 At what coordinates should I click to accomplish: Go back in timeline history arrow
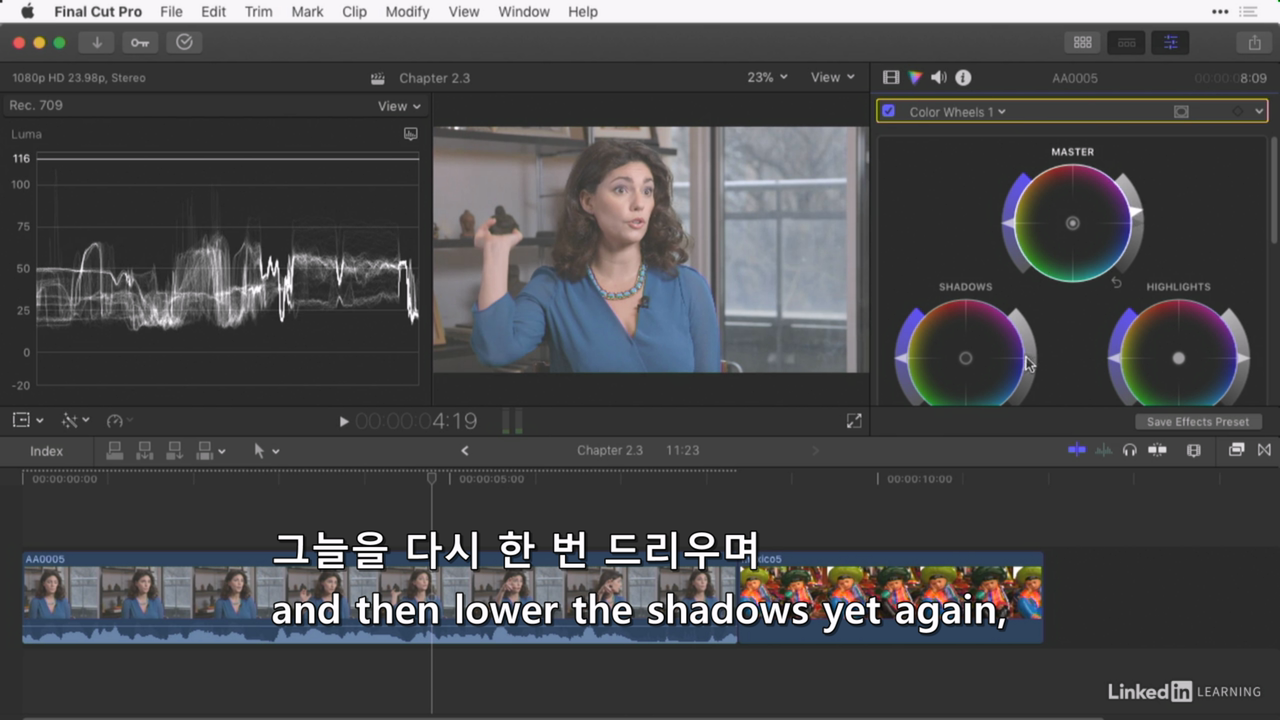(465, 451)
